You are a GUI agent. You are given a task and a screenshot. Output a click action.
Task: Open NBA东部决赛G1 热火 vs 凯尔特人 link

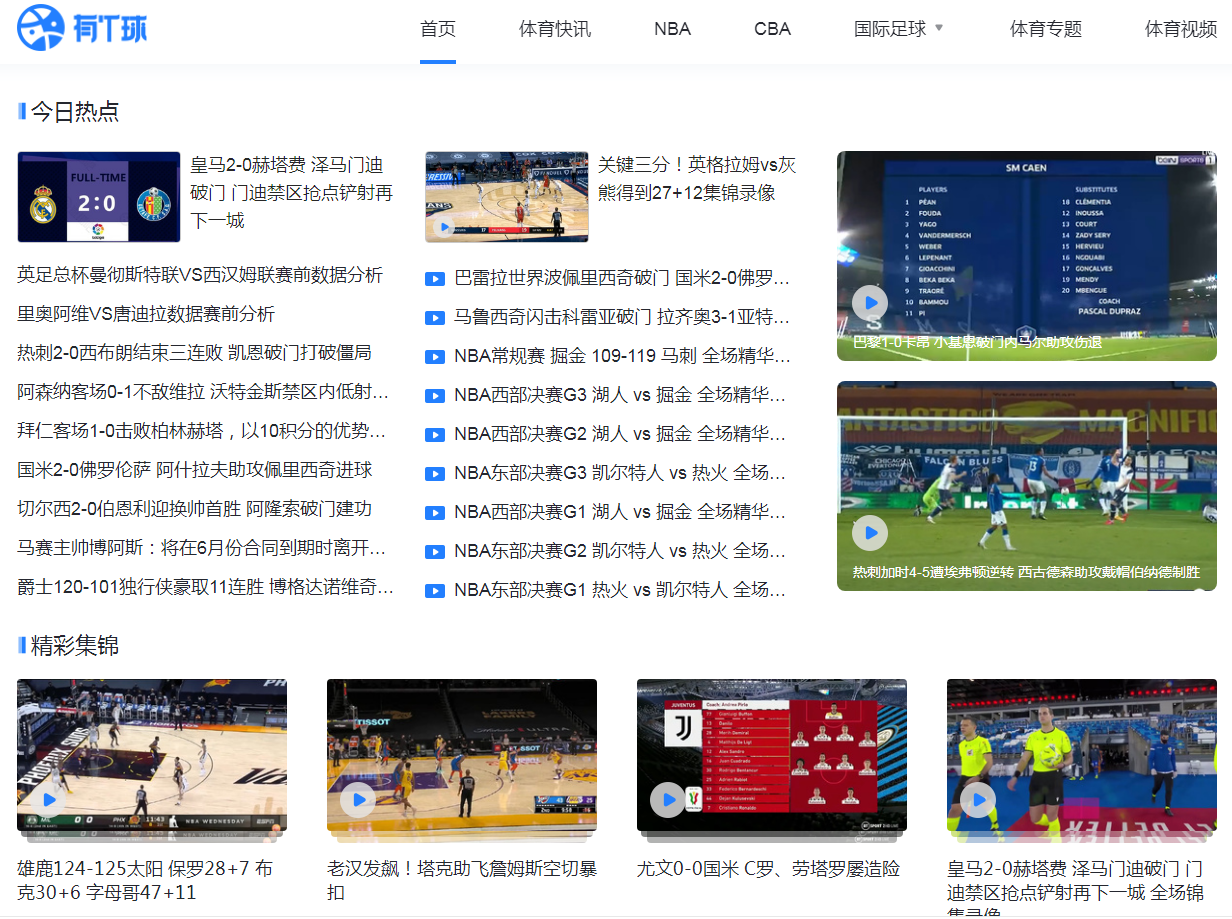point(622,590)
